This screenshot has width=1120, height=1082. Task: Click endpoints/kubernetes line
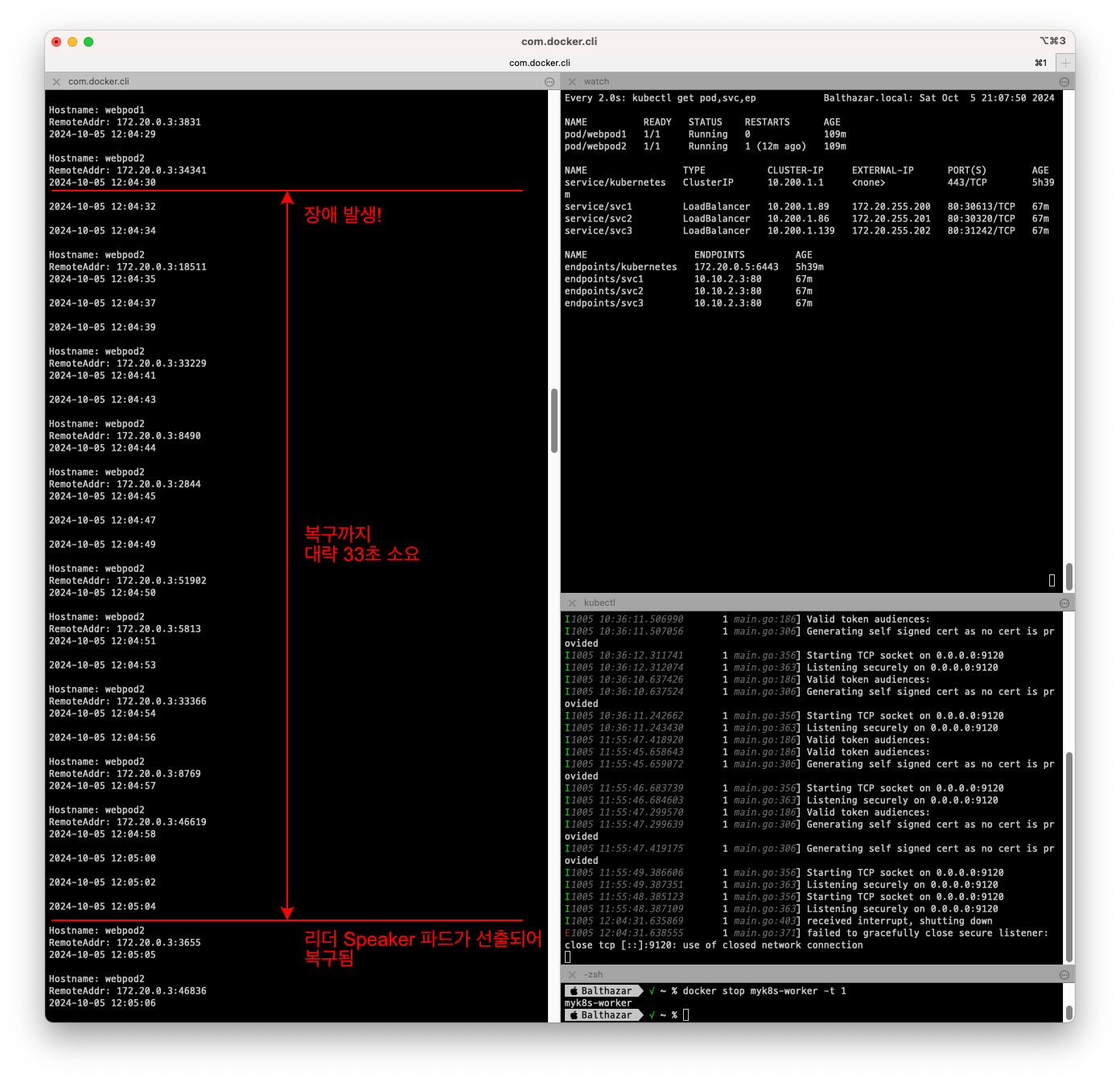tap(694, 267)
